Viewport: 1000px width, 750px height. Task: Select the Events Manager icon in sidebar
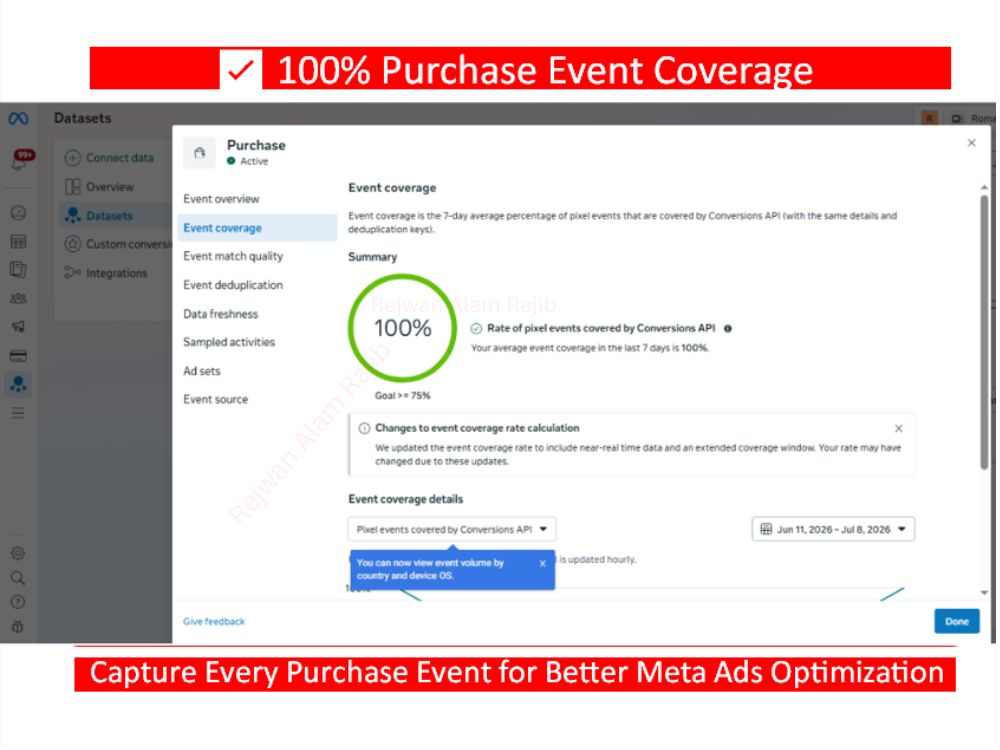coord(18,385)
